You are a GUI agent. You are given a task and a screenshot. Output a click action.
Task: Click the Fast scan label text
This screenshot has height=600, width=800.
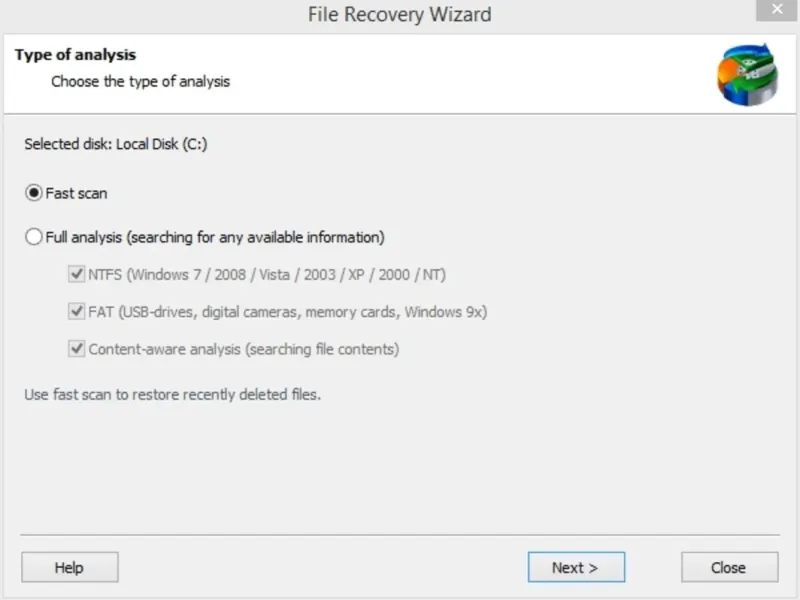coord(77,193)
